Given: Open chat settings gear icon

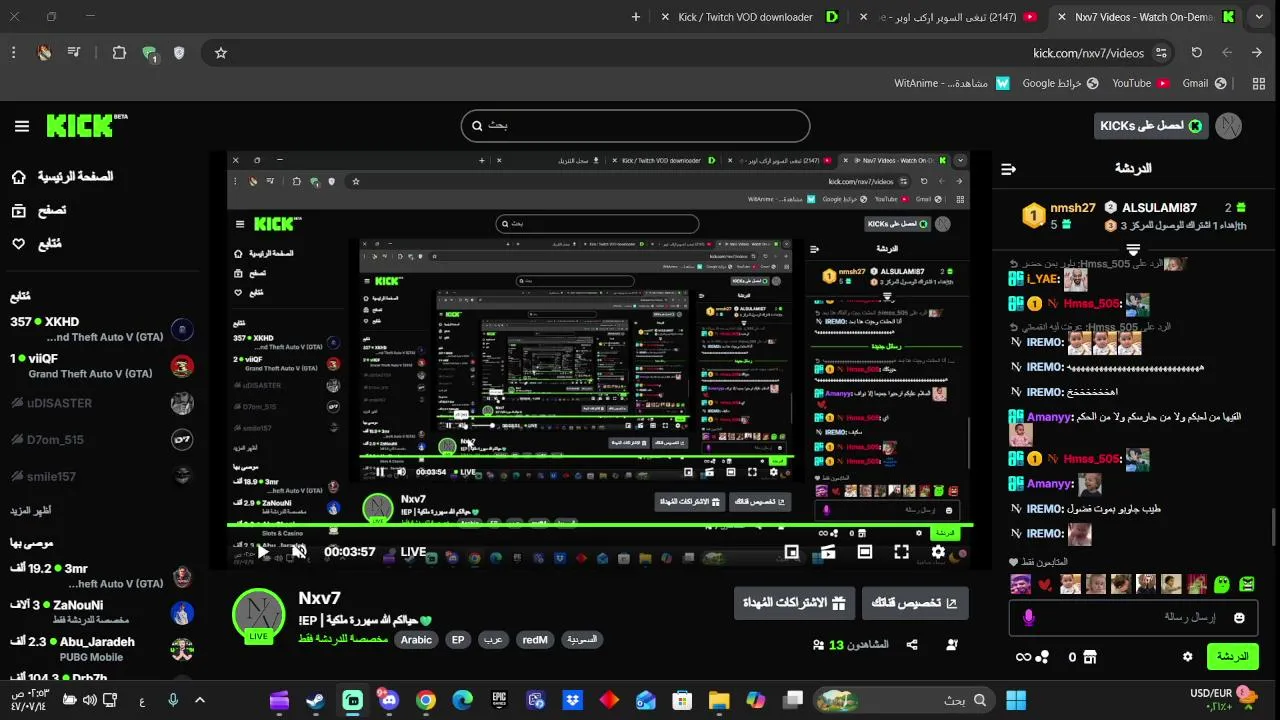Looking at the screenshot, I should coord(1187,657).
